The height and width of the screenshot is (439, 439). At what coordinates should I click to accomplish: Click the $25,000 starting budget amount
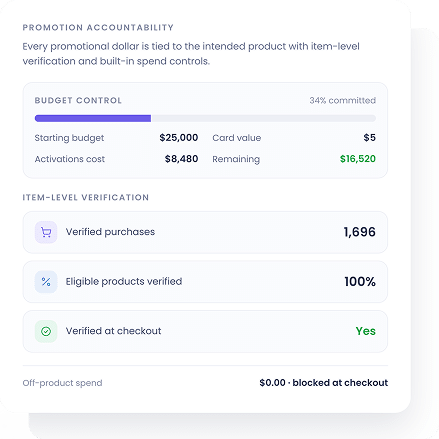179,138
